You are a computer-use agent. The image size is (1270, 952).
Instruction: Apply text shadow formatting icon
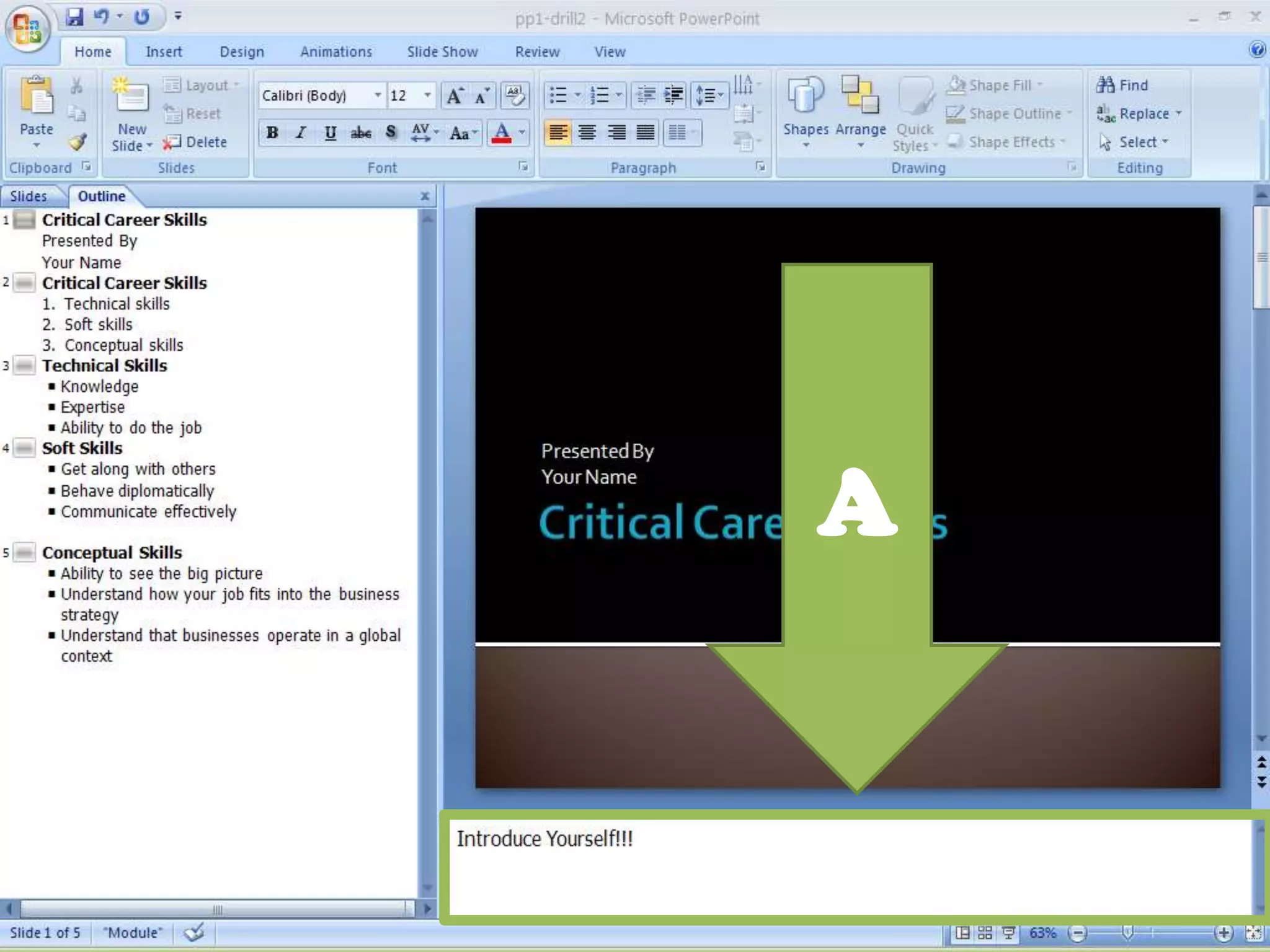[391, 133]
